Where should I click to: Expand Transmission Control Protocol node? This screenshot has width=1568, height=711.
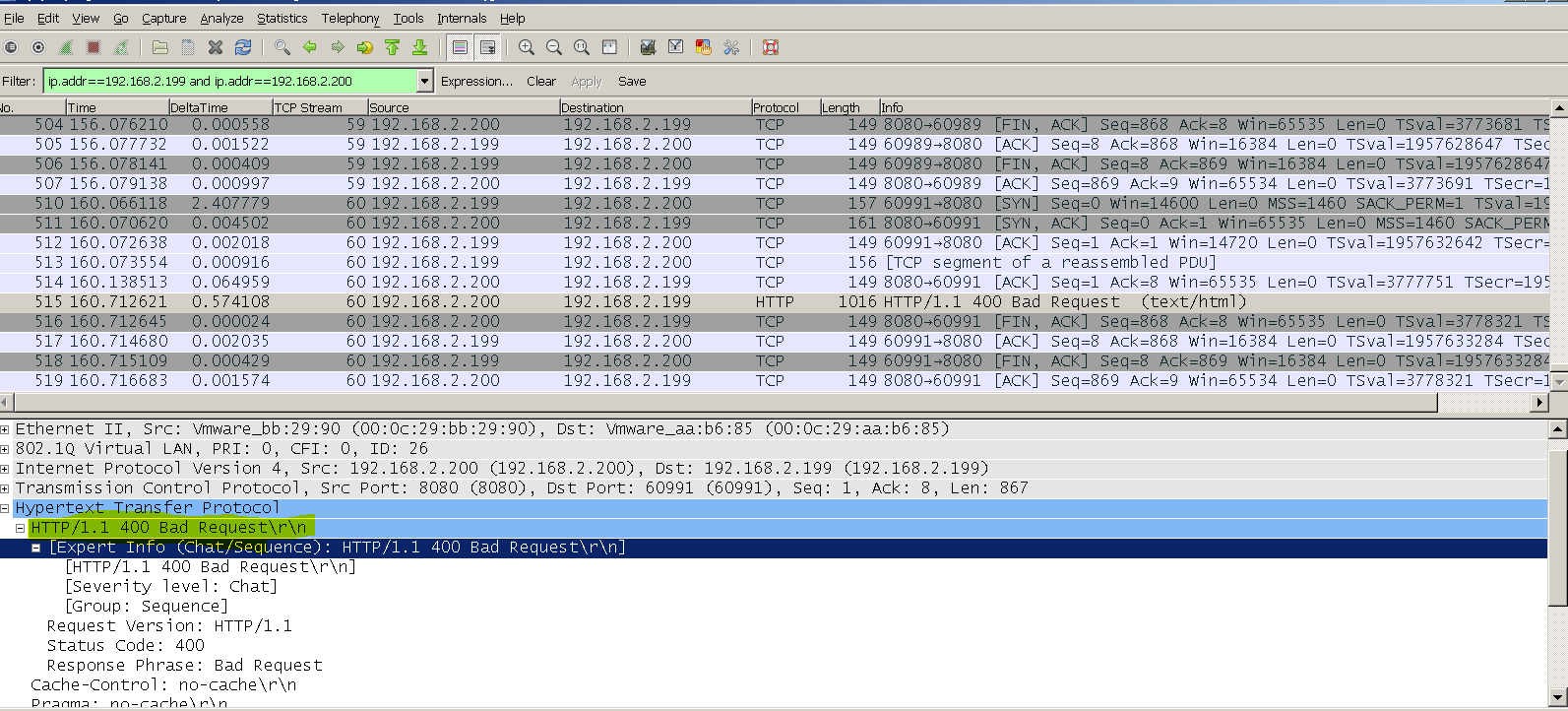[6, 488]
